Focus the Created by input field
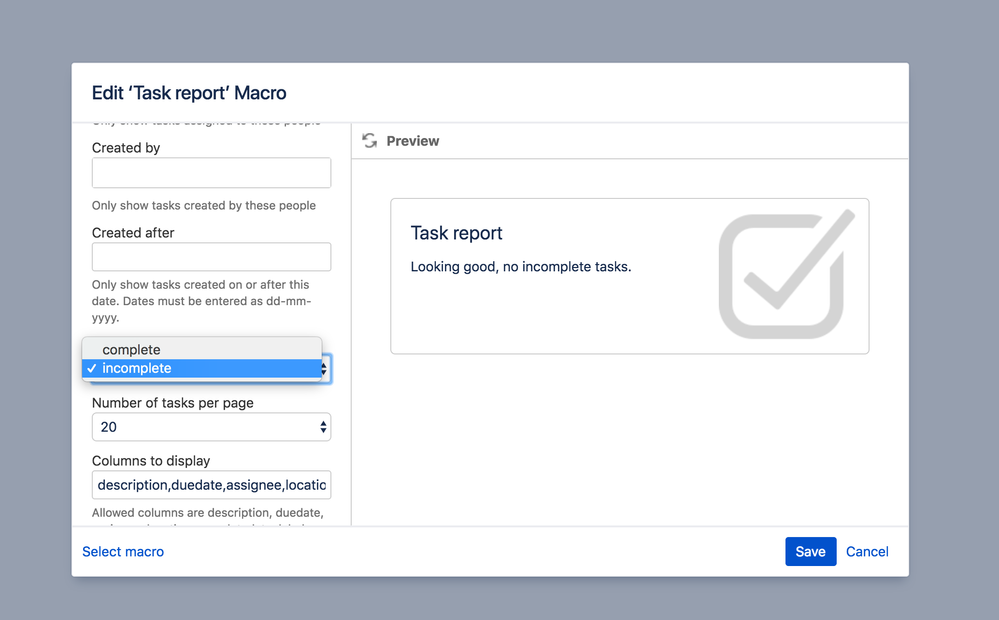The image size is (999, 620). (211, 173)
